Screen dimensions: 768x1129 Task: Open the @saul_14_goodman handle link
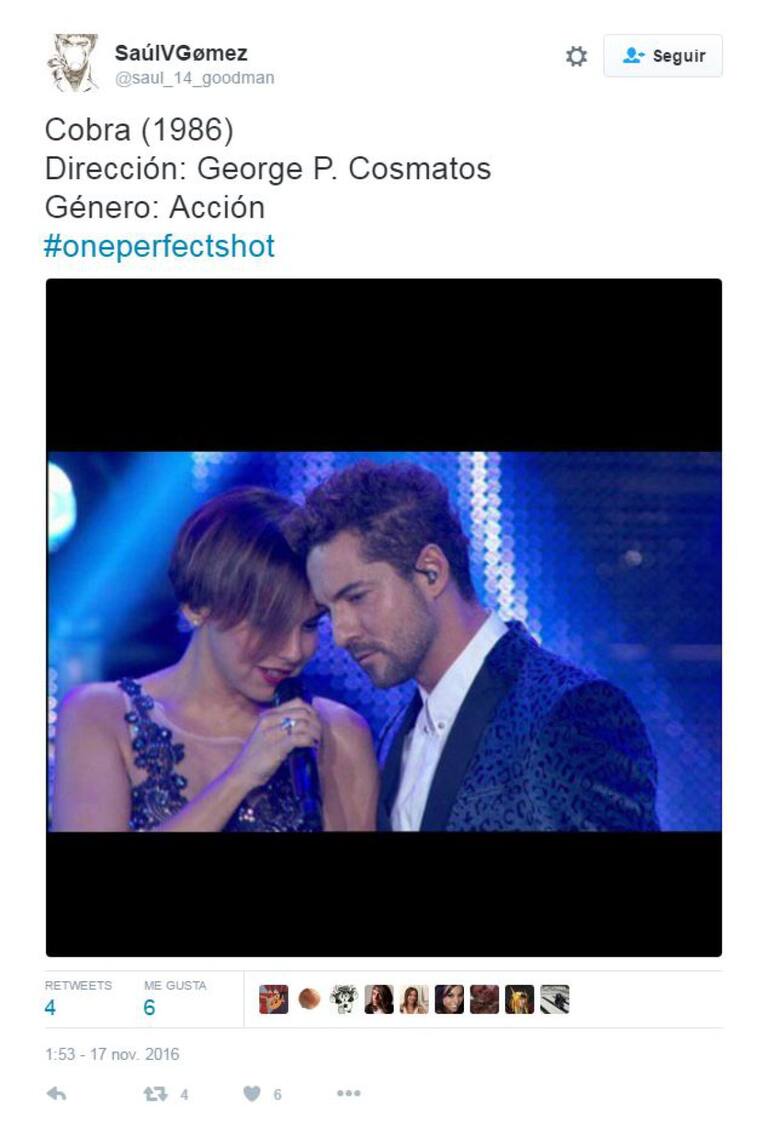pos(194,78)
